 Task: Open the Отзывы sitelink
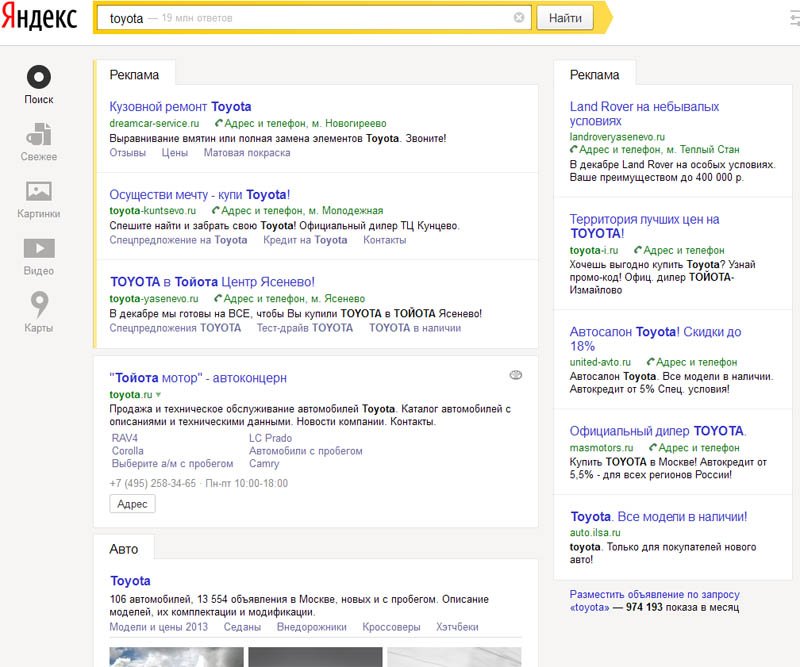[128, 153]
